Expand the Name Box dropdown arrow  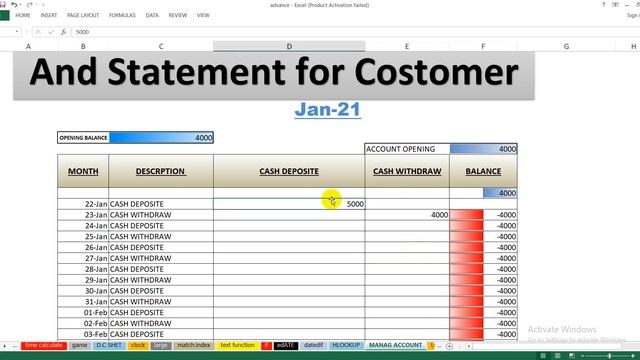[x=17, y=32]
